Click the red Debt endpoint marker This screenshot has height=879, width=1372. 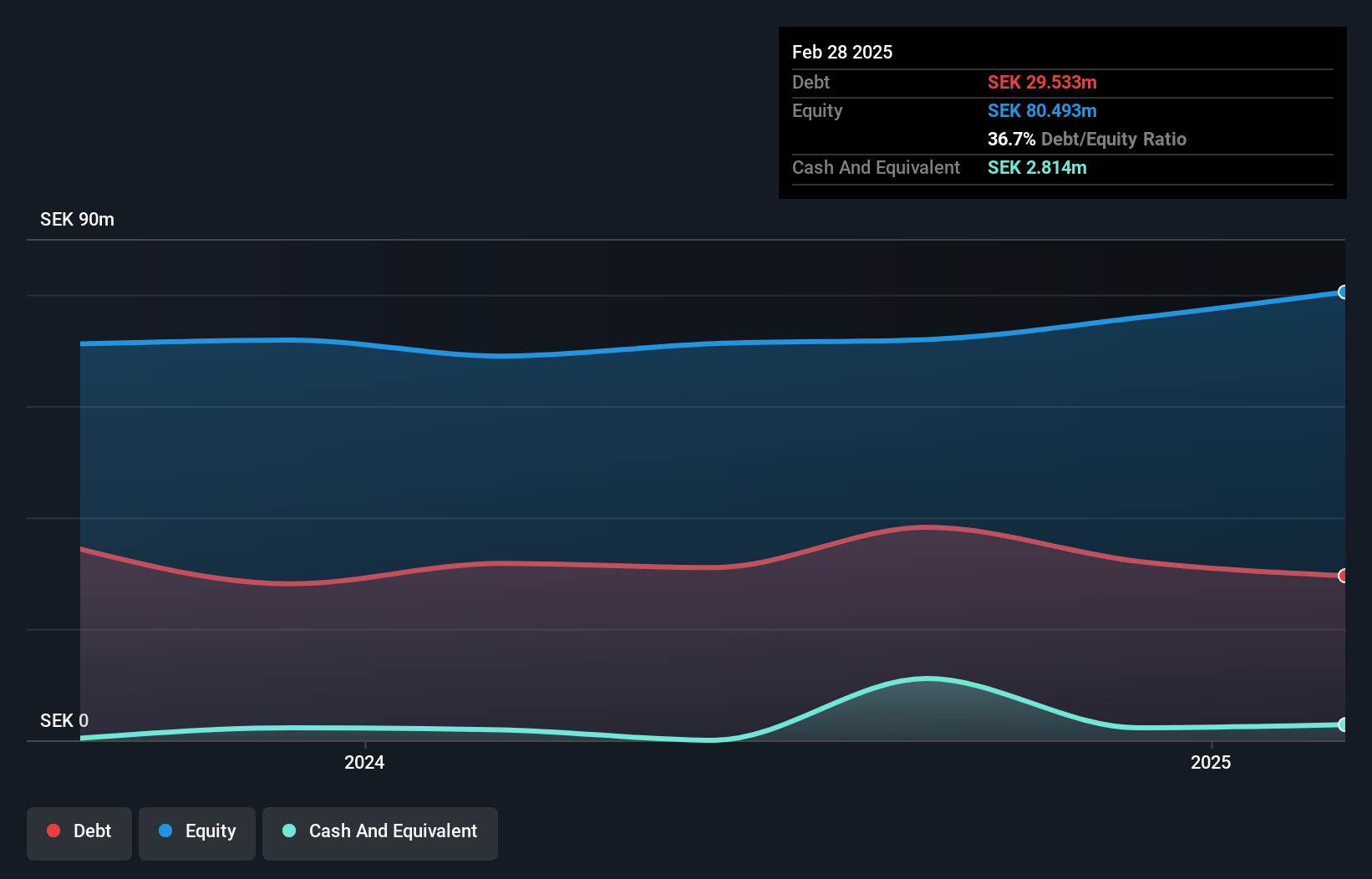point(1343,575)
